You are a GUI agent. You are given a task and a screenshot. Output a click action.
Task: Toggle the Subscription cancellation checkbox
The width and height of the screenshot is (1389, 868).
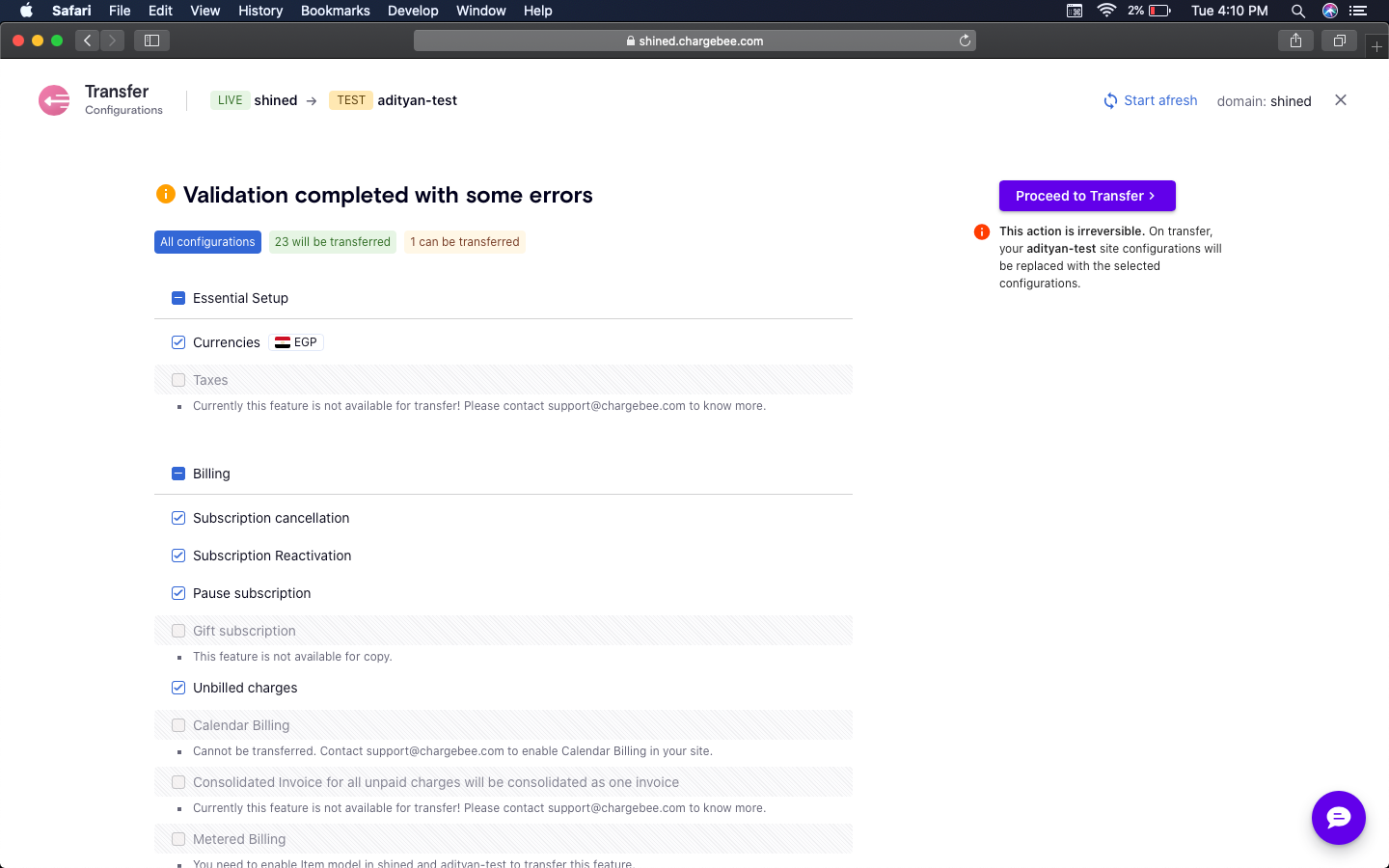(178, 518)
